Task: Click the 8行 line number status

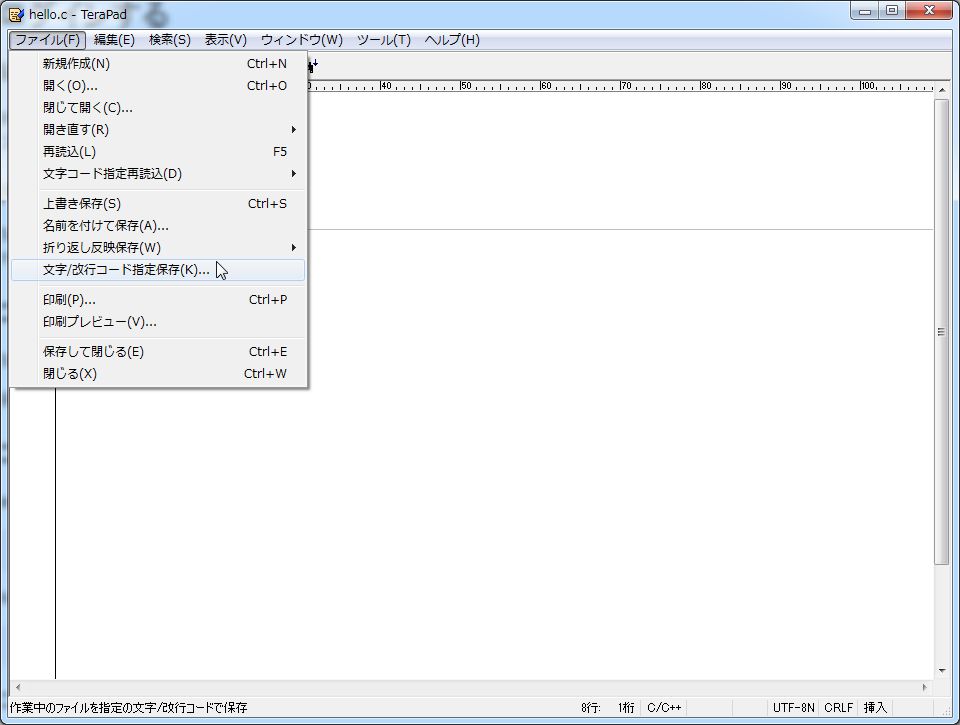Action: pyautogui.click(x=590, y=708)
